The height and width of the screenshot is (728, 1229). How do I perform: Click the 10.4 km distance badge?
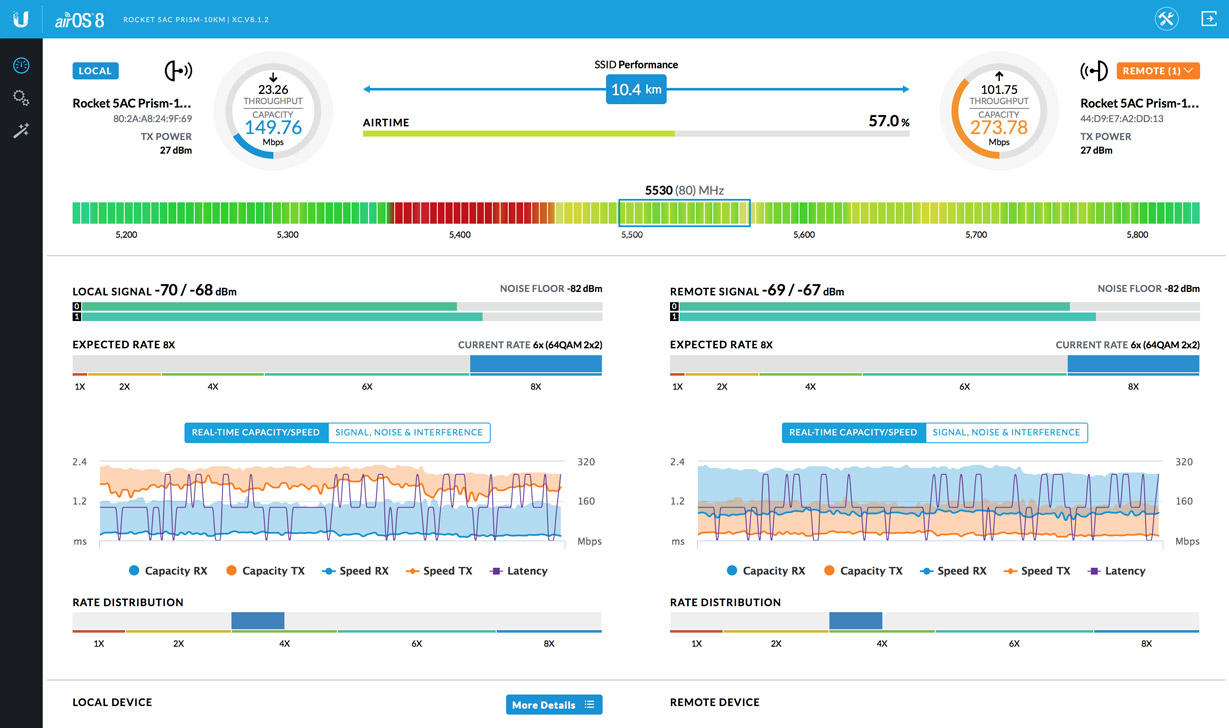point(636,90)
